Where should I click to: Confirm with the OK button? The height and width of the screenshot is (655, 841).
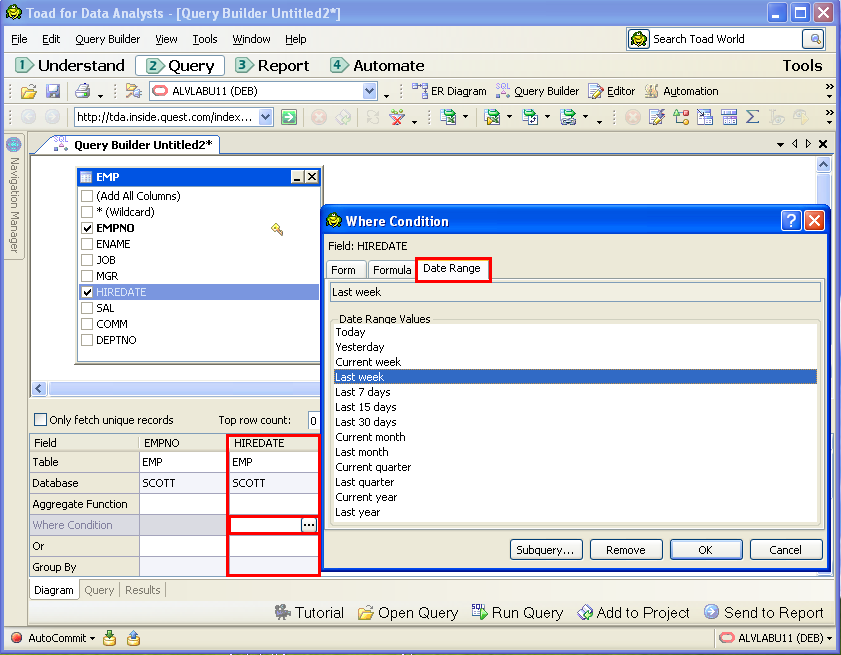(706, 550)
